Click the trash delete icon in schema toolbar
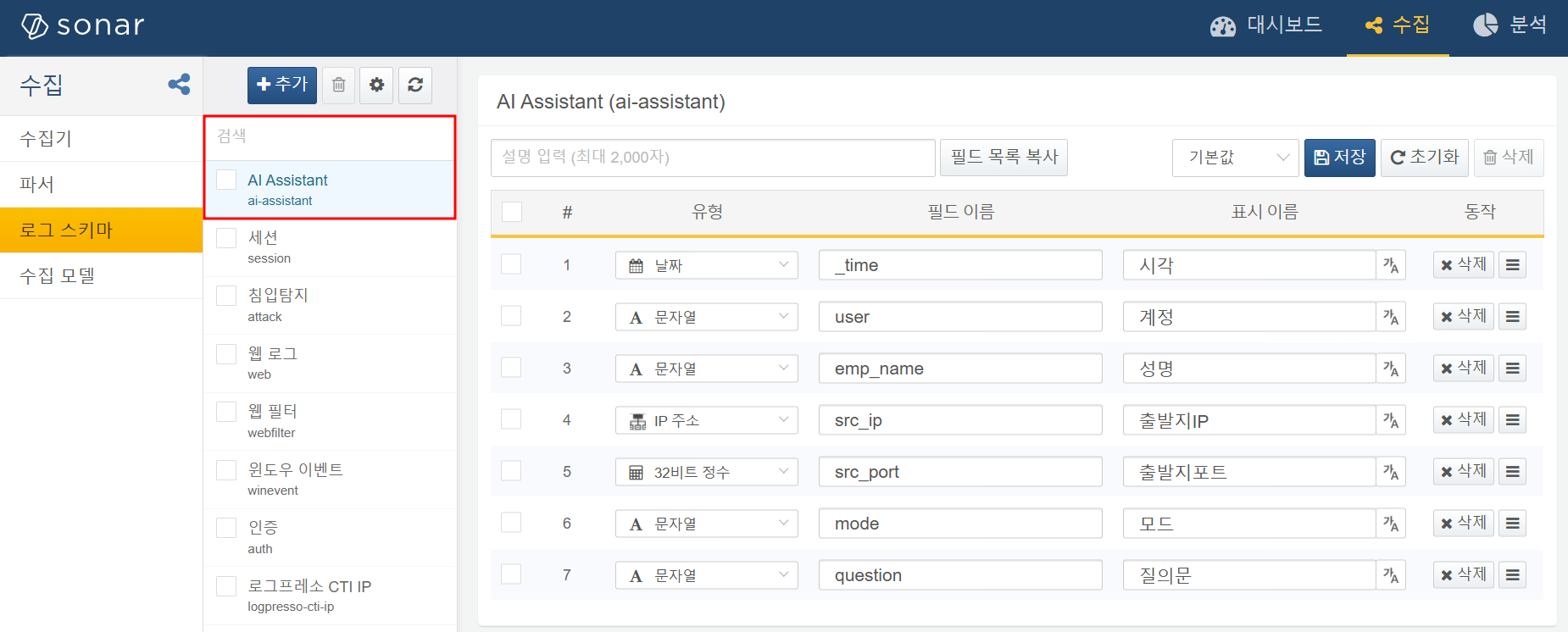1568x632 pixels. (x=338, y=85)
